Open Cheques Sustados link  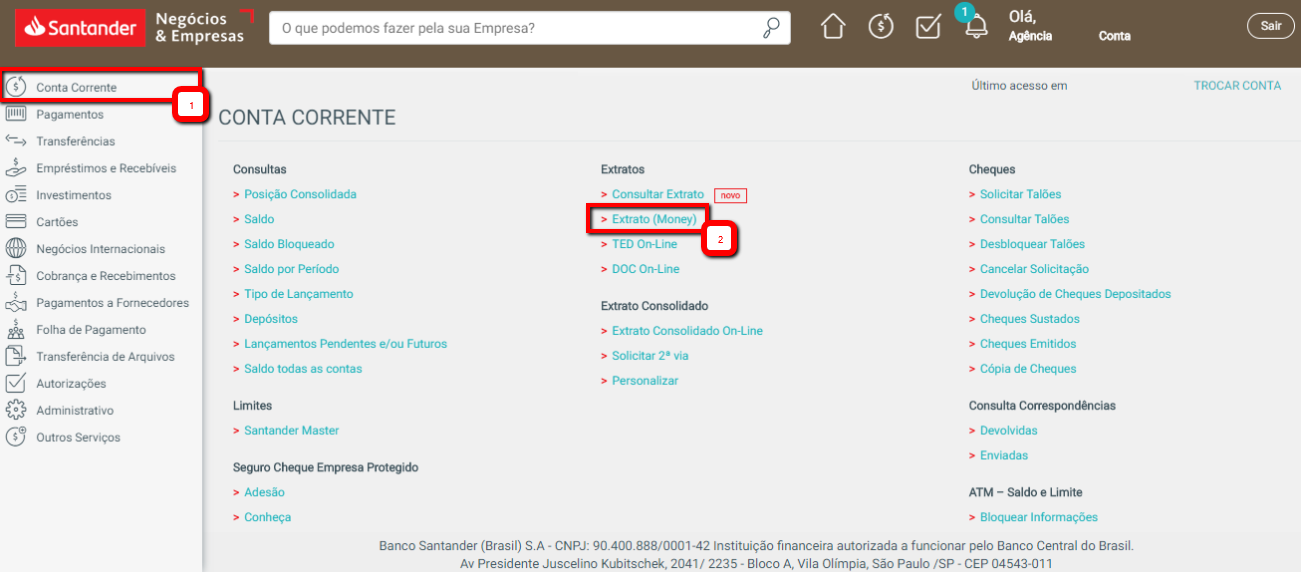pos(1030,319)
